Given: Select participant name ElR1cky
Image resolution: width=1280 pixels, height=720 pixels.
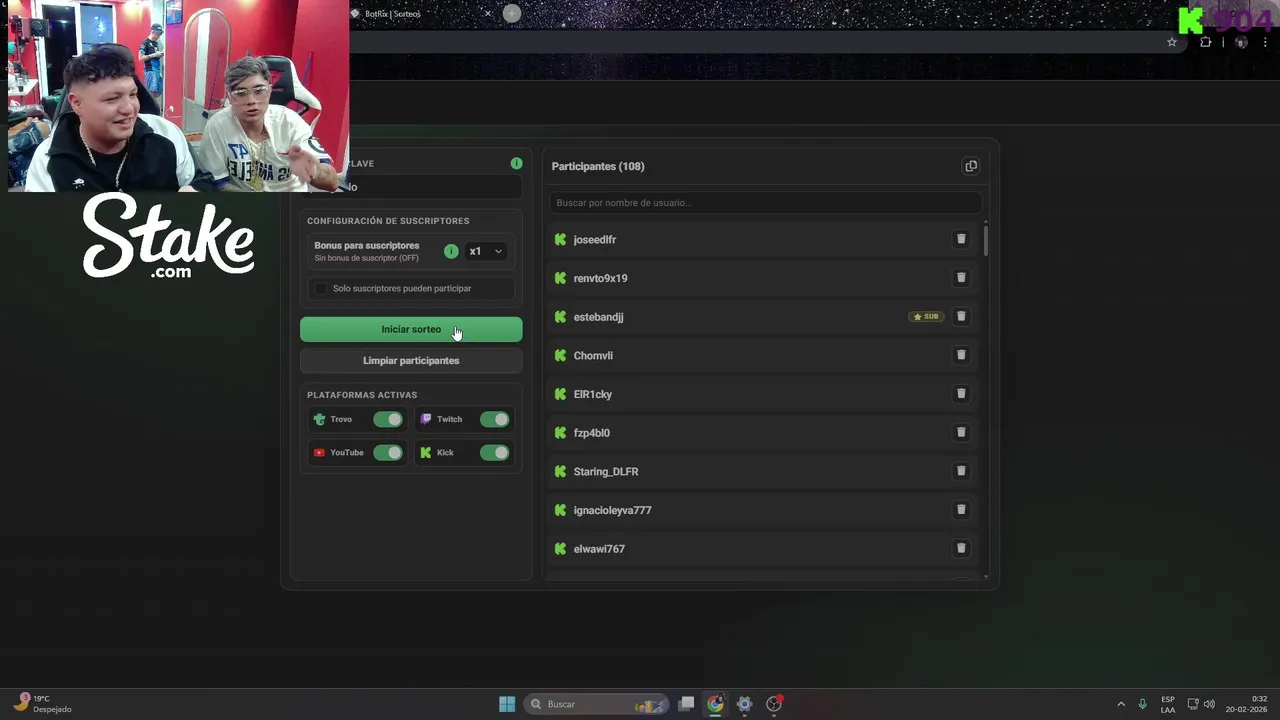Looking at the screenshot, I should [593, 394].
